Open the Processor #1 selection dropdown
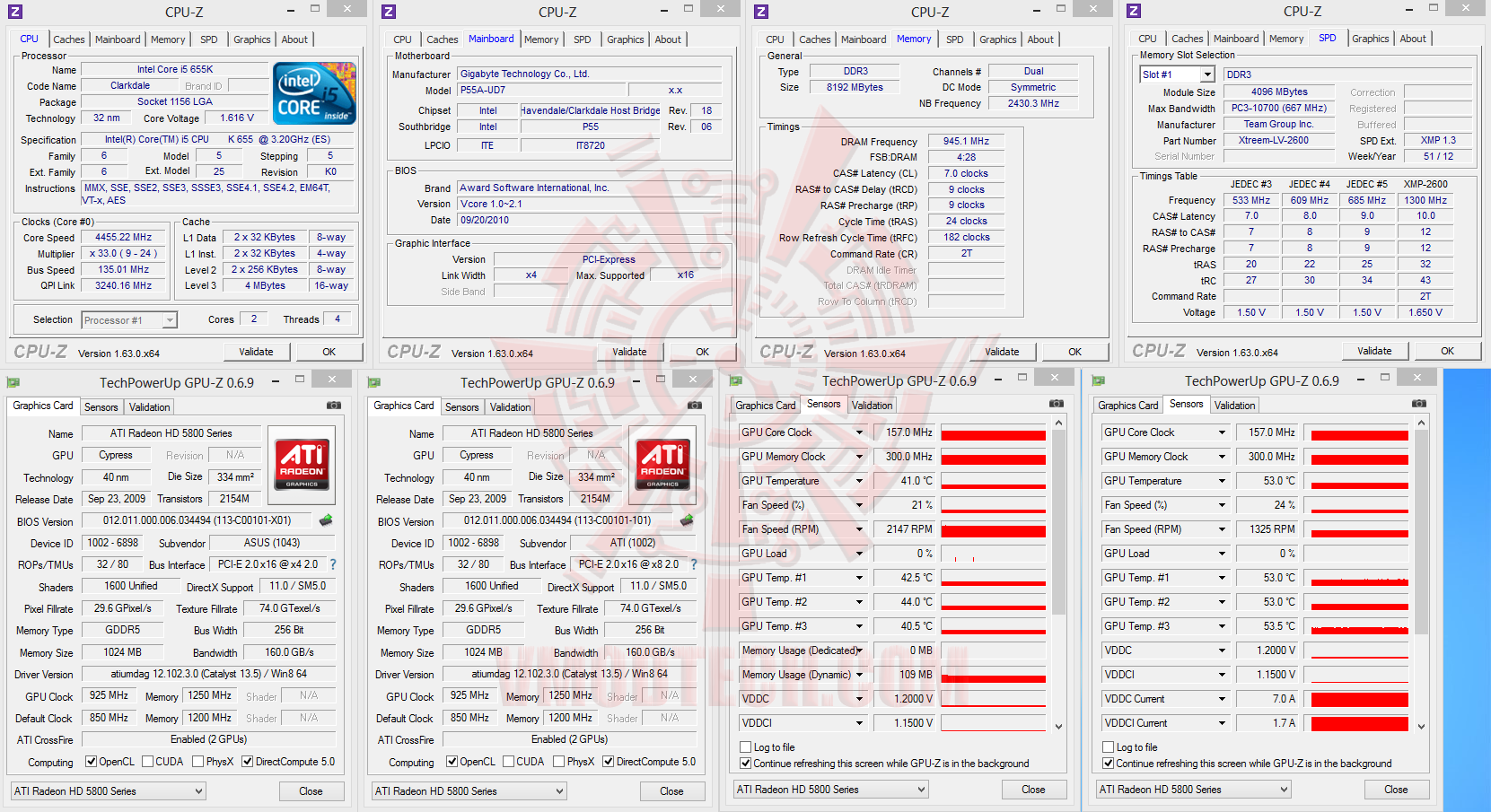The height and width of the screenshot is (812, 1491). coord(170,320)
